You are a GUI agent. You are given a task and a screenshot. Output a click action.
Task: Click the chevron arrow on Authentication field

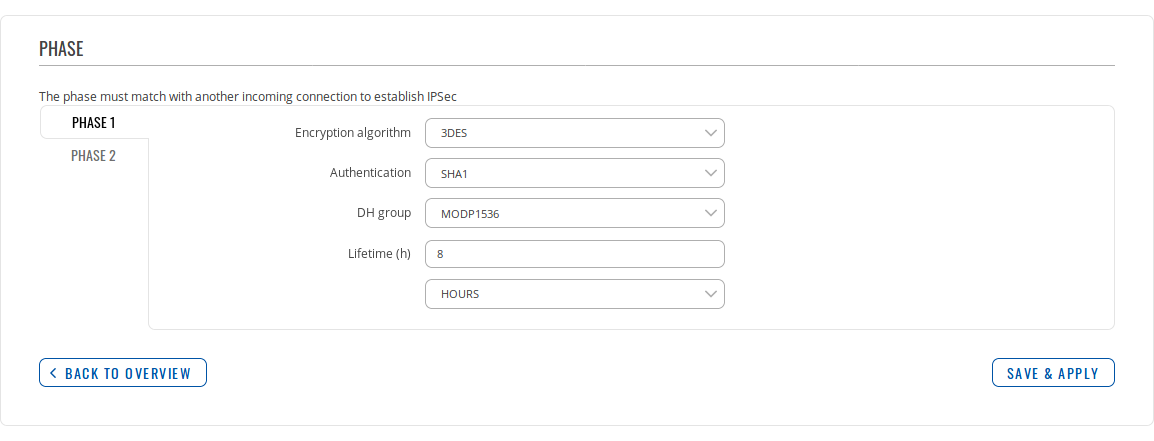(x=710, y=173)
